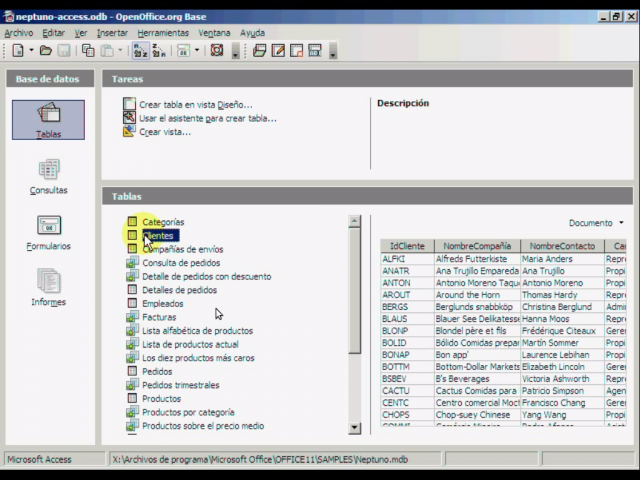The width and height of the screenshot is (640, 480).
Task: Click the table list scrollbar thumb
Action: pos(354,291)
